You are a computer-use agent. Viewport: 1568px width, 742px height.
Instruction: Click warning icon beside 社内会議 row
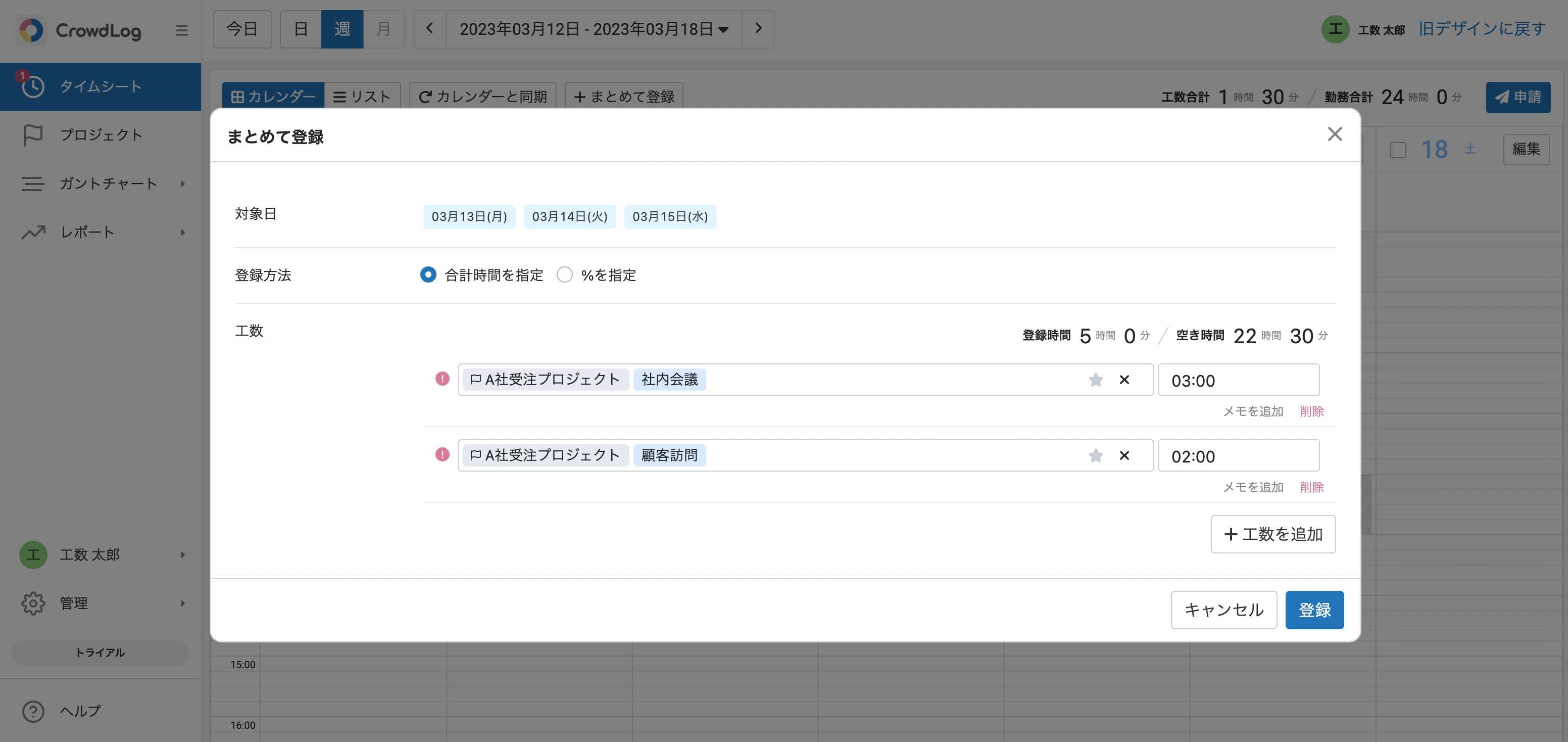[442, 379]
